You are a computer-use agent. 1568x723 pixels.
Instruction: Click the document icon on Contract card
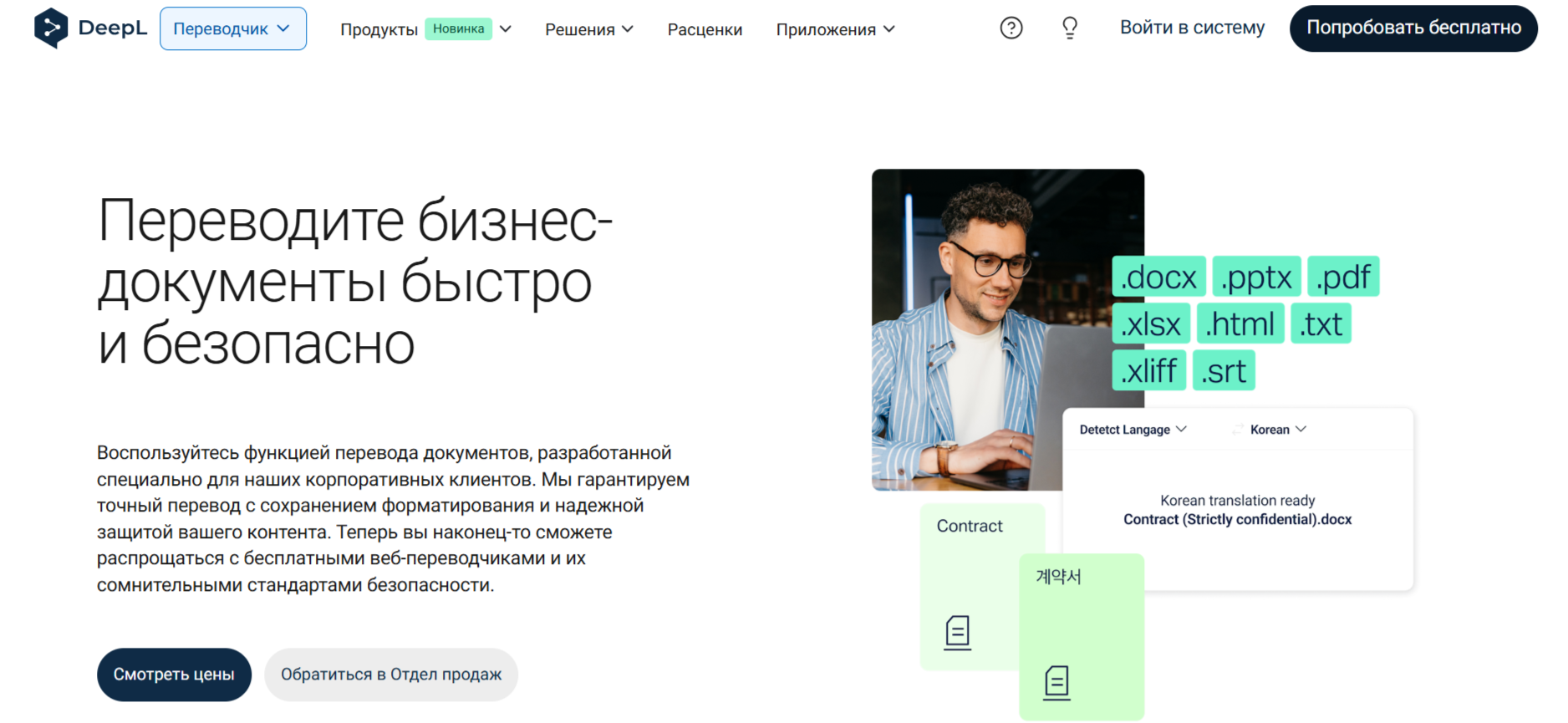tap(958, 633)
